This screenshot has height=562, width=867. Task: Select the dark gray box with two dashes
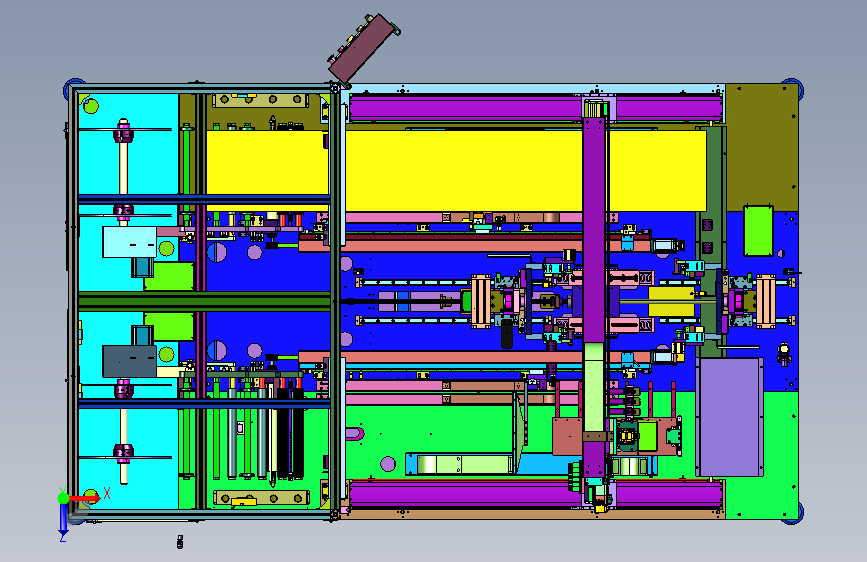click(x=129, y=361)
